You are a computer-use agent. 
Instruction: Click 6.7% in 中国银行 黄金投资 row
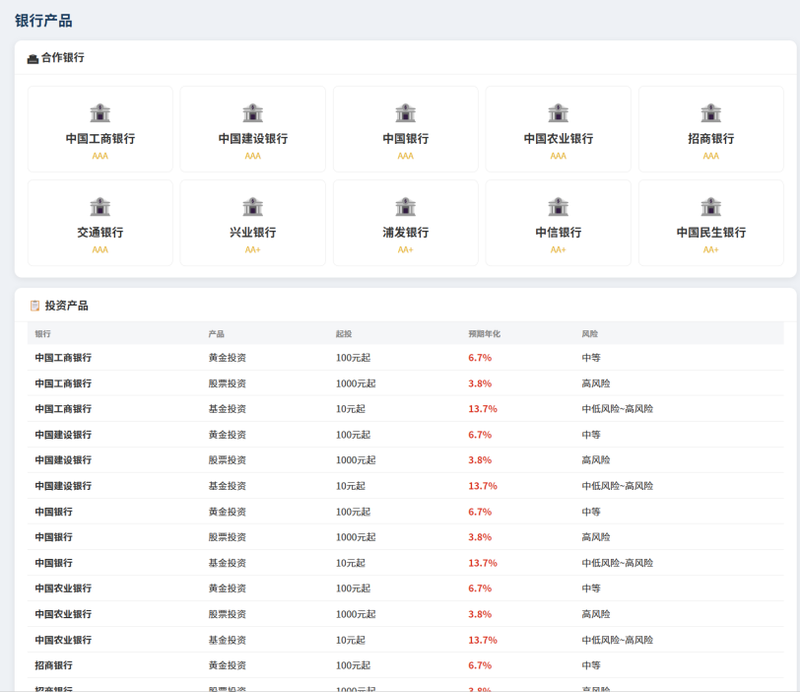480,511
